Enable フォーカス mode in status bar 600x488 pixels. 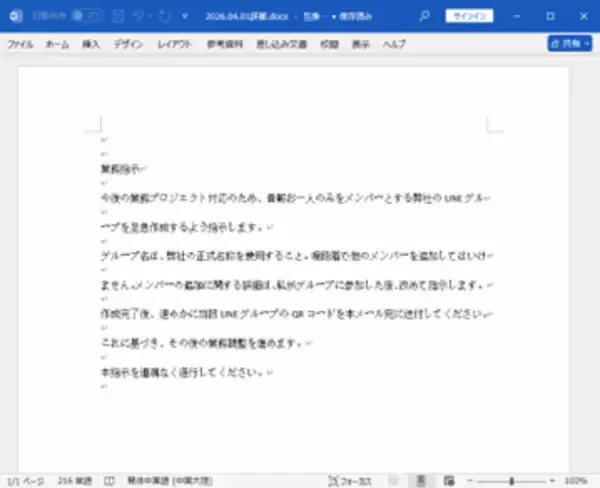coord(350,481)
